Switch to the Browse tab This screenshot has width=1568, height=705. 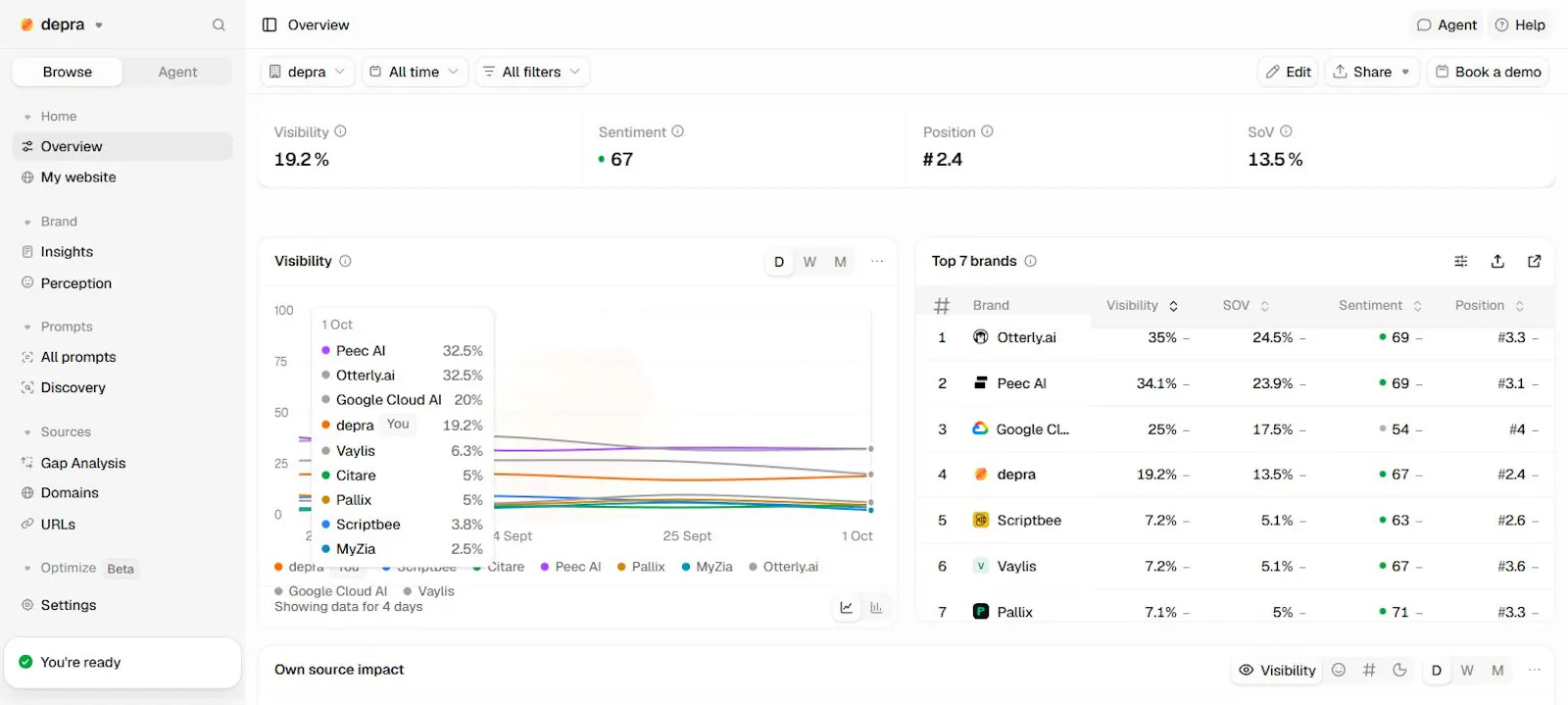[67, 72]
